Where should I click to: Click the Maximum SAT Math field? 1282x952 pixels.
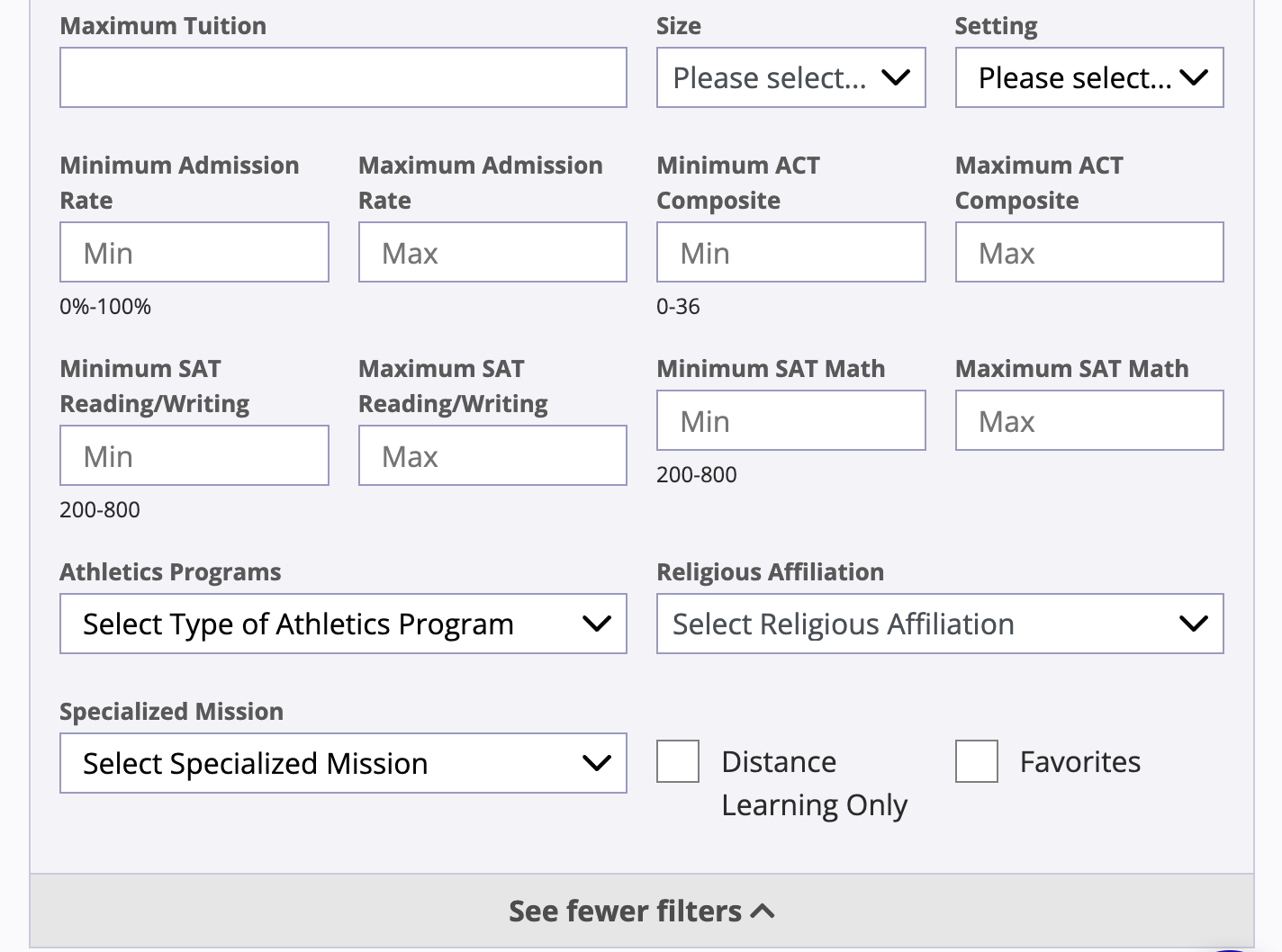1089,420
